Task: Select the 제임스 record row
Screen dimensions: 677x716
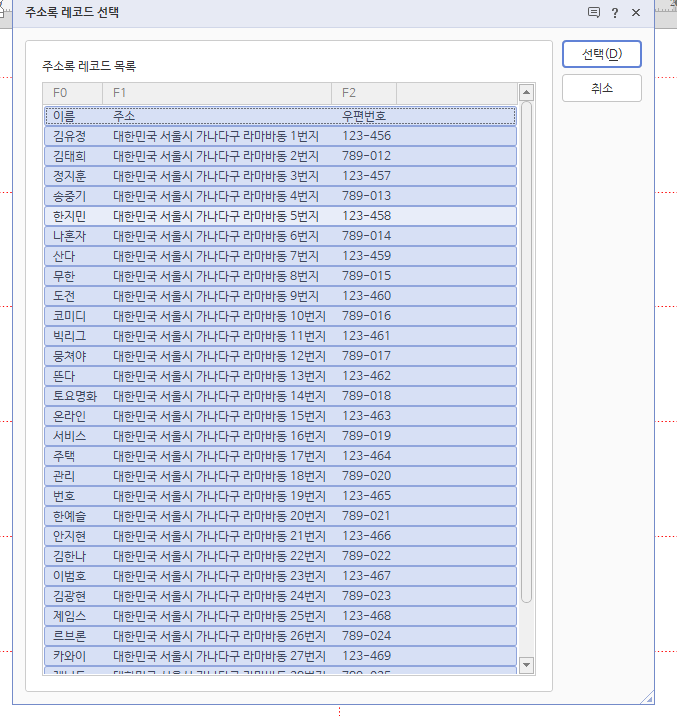Action: 280,616
